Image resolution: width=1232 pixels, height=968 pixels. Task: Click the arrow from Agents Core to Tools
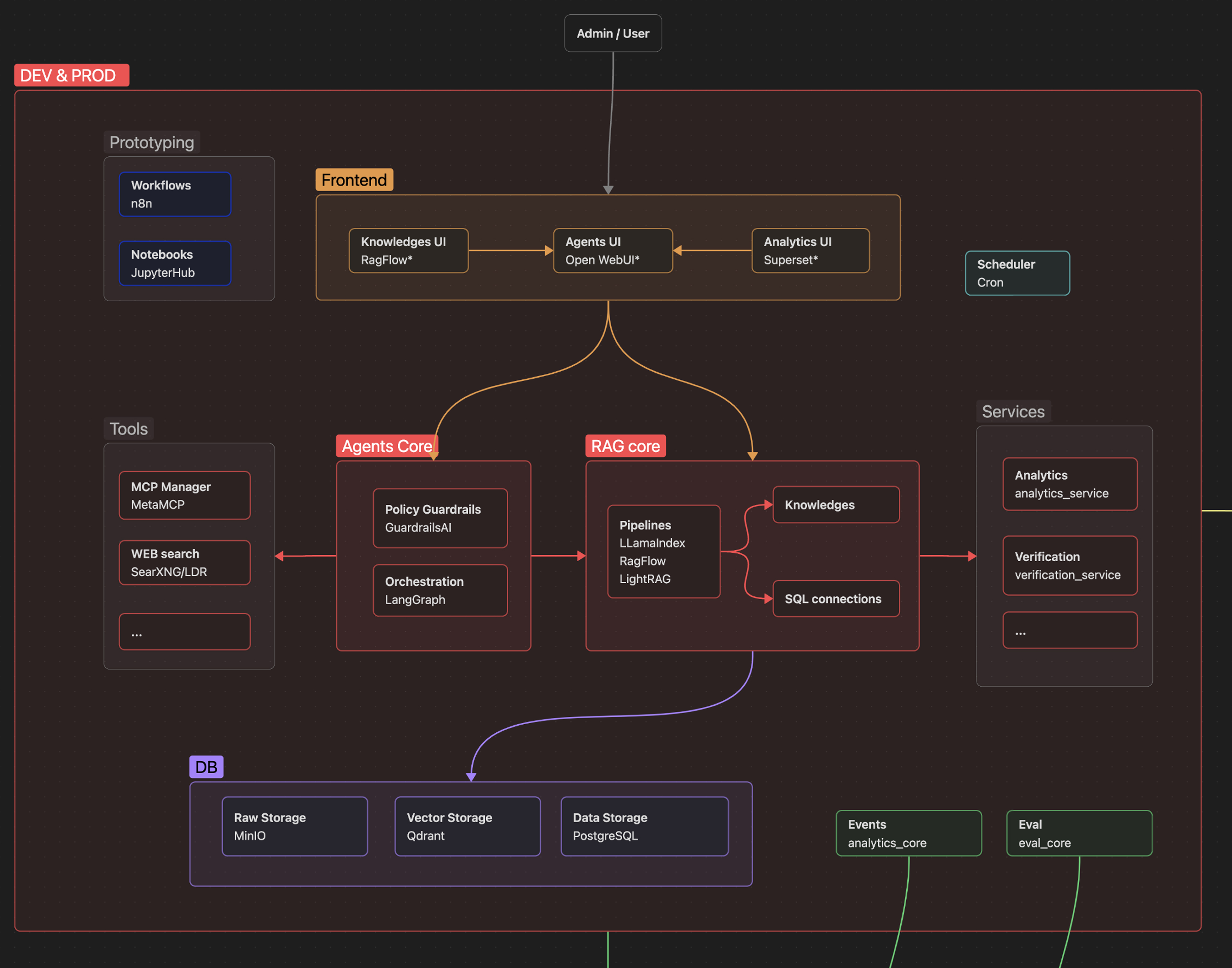point(306,556)
